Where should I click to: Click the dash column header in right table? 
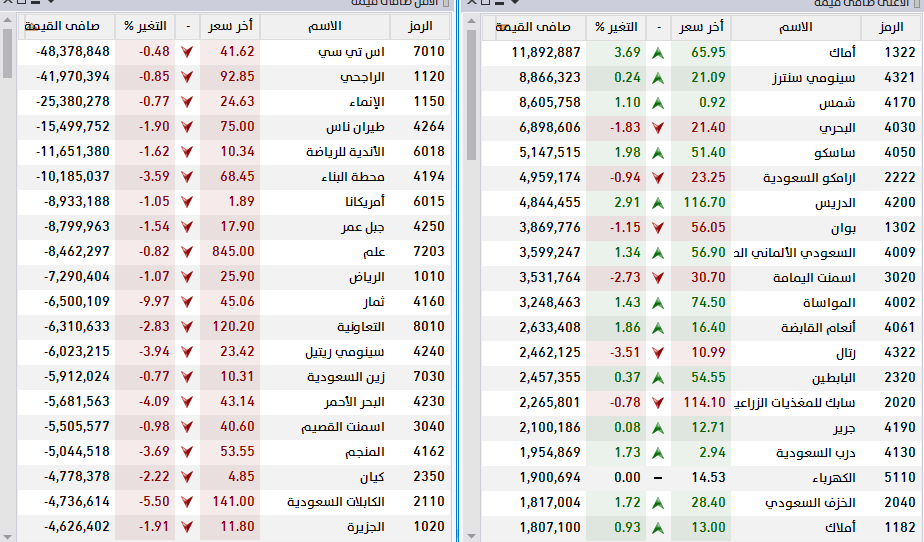(658, 27)
